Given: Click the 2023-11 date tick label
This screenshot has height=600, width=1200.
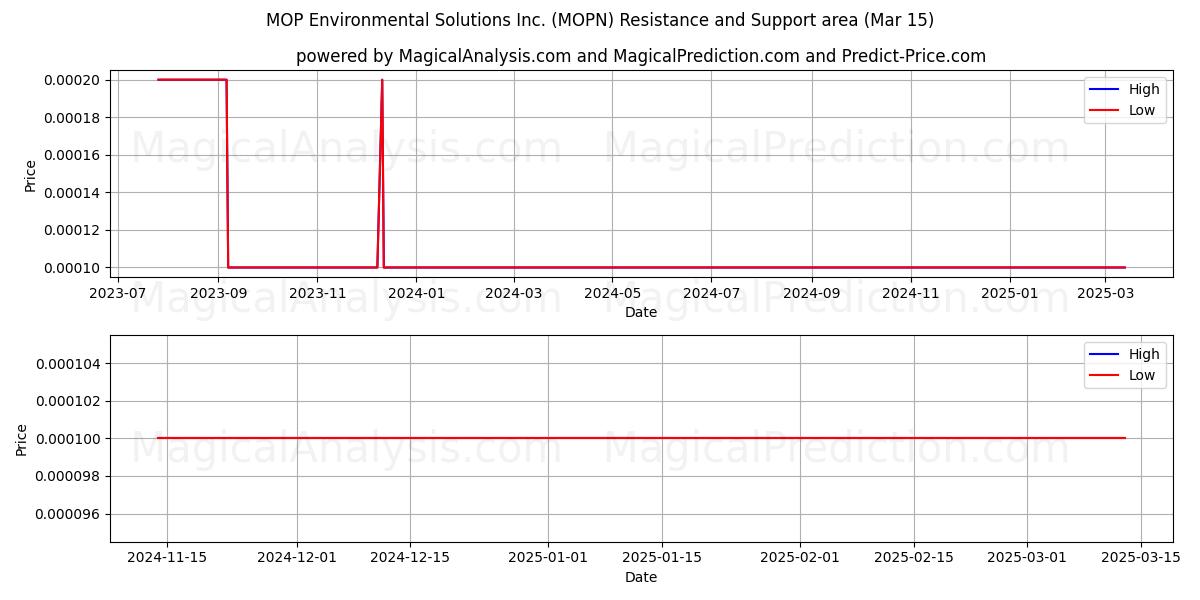Looking at the screenshot, I should pos(317,293).
